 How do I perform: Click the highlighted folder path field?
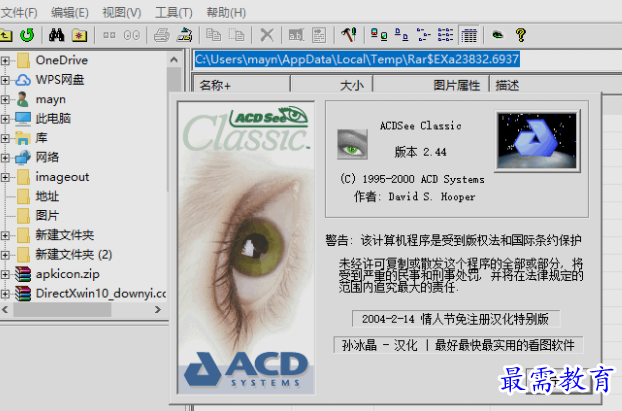coord(357,60)
